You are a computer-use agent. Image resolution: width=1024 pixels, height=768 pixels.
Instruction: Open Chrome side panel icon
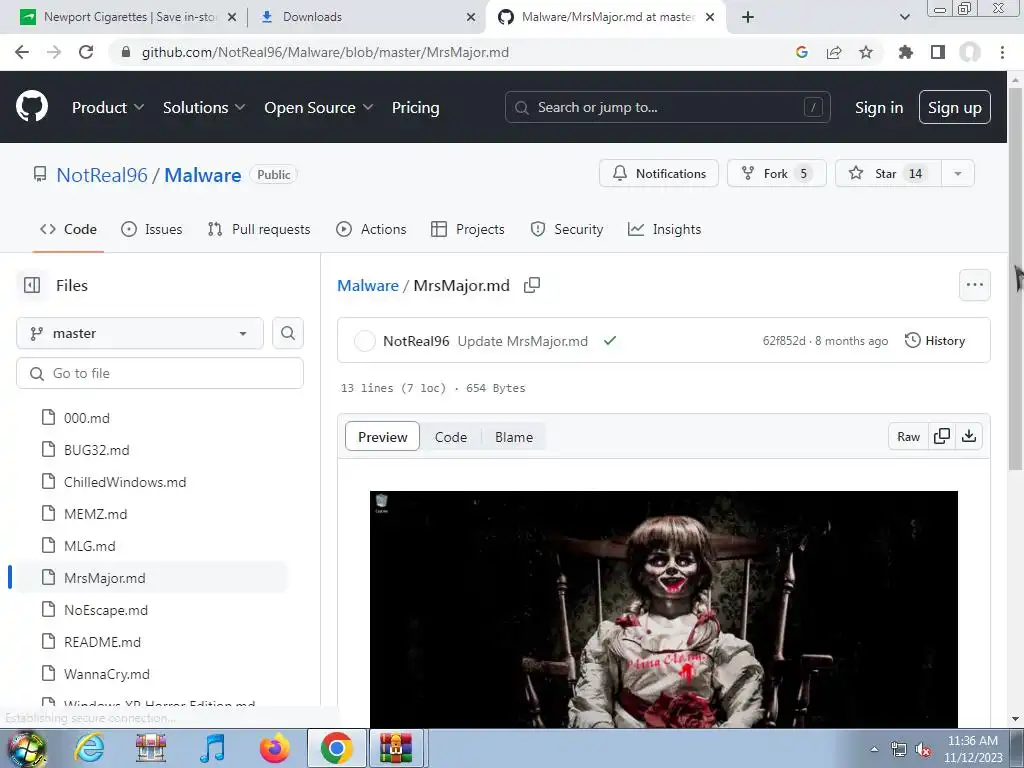[938, 52]
